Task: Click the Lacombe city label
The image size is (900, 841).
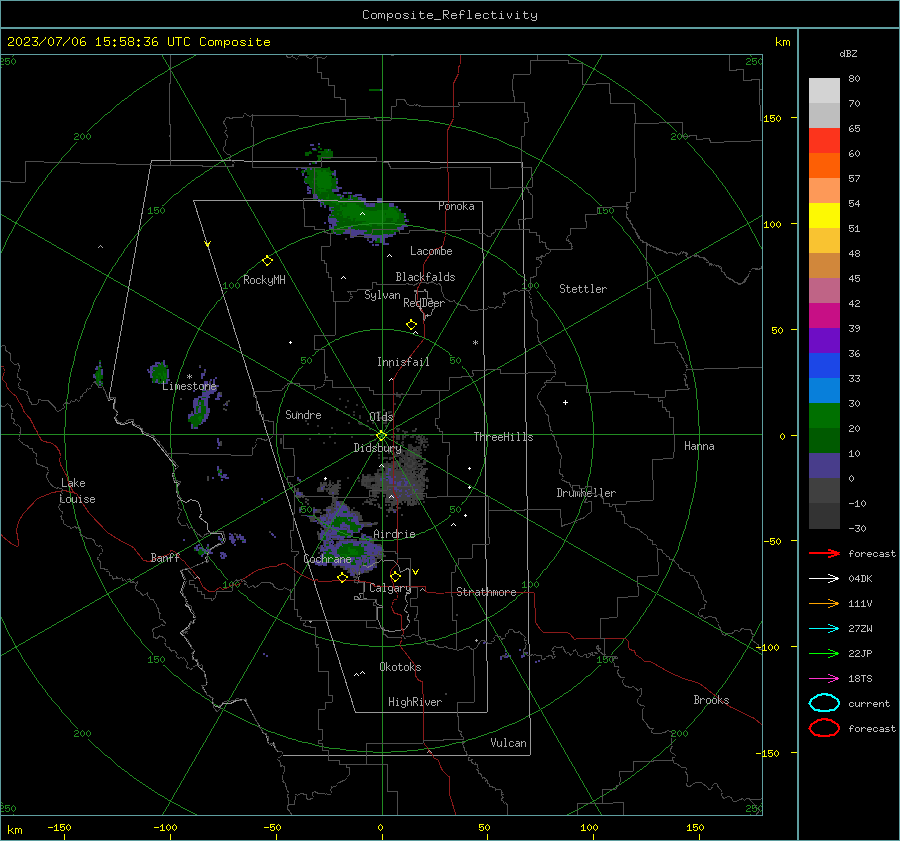Action: 431,251
